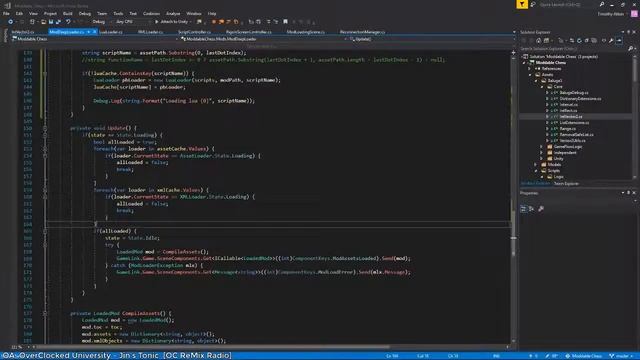Click the Categorized icon in Properties panel
Image resolution: width=640 pixels, height=360 pixels.
(x=524, y=209)
